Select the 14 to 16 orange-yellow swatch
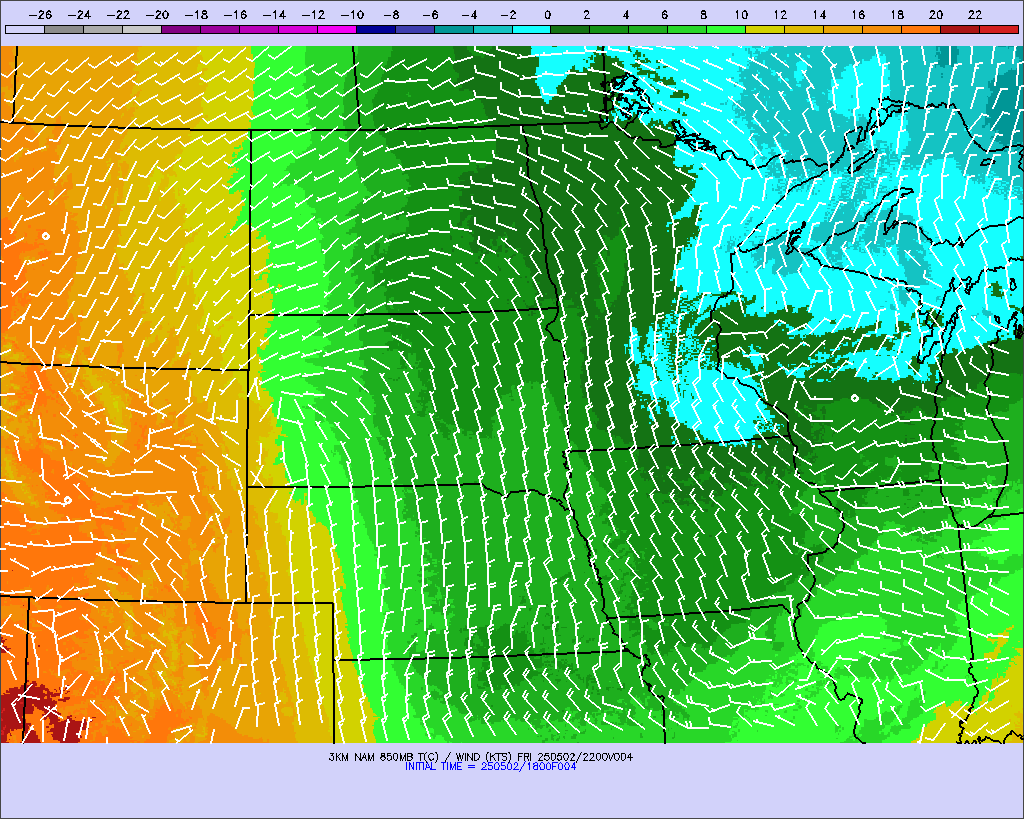The image size is (1024, 819). point(843,29)
